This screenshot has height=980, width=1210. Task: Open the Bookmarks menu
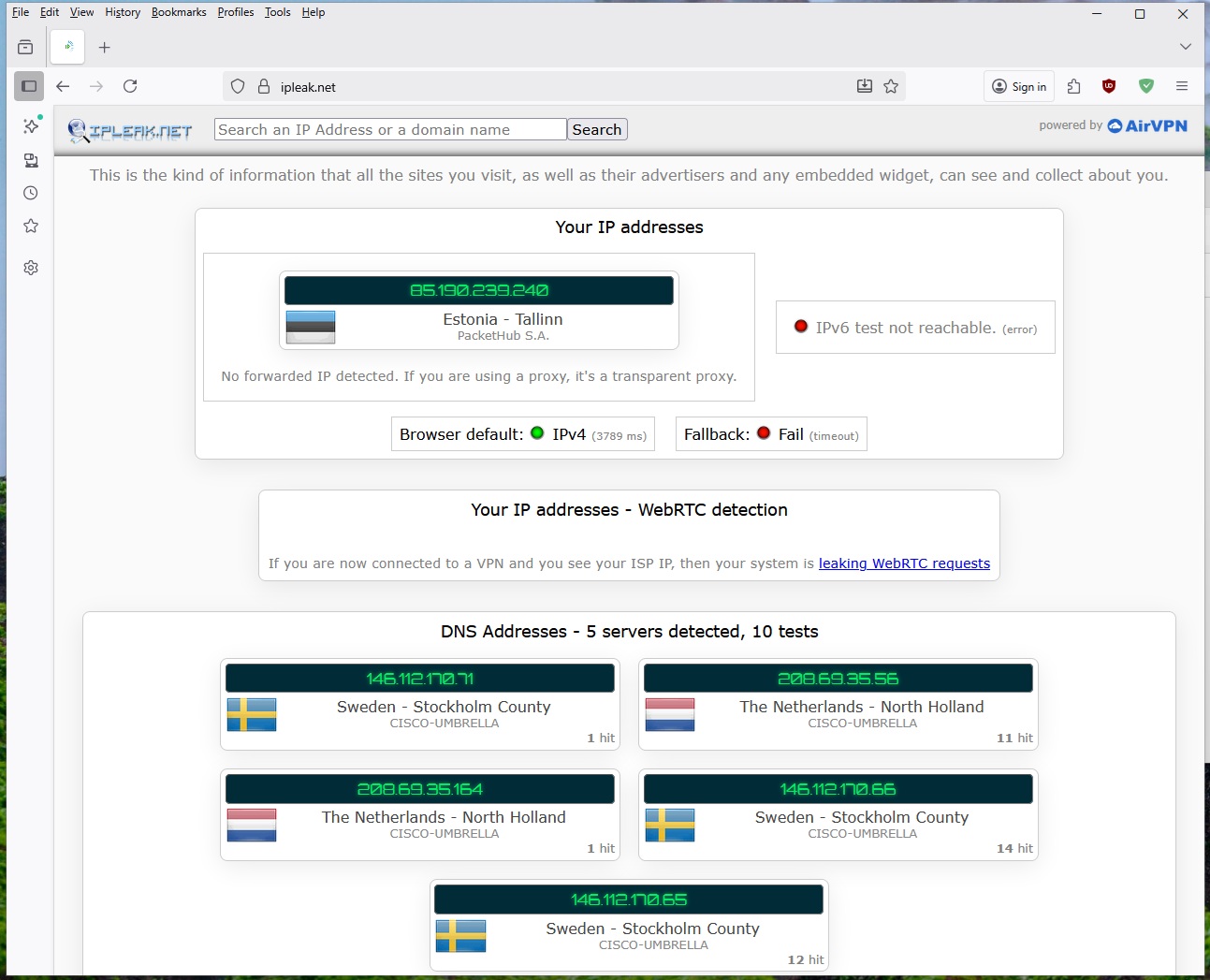[x=179, y=12]
